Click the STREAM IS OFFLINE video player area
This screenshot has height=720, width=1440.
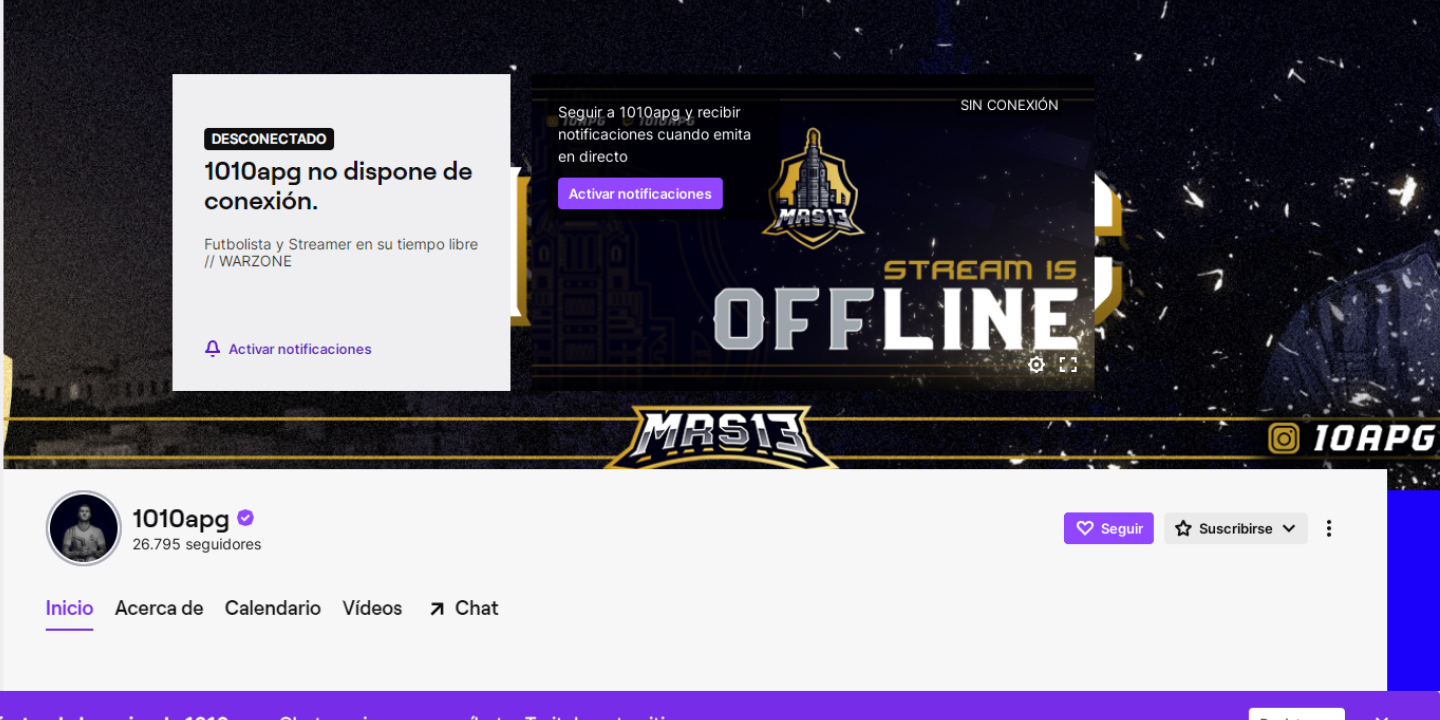pyautogui.click(x=812, y=232)
